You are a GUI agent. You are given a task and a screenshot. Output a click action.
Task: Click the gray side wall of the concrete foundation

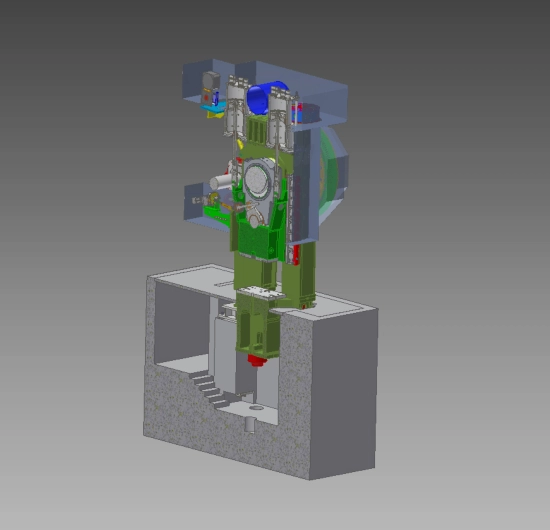[x=343, y=393]
